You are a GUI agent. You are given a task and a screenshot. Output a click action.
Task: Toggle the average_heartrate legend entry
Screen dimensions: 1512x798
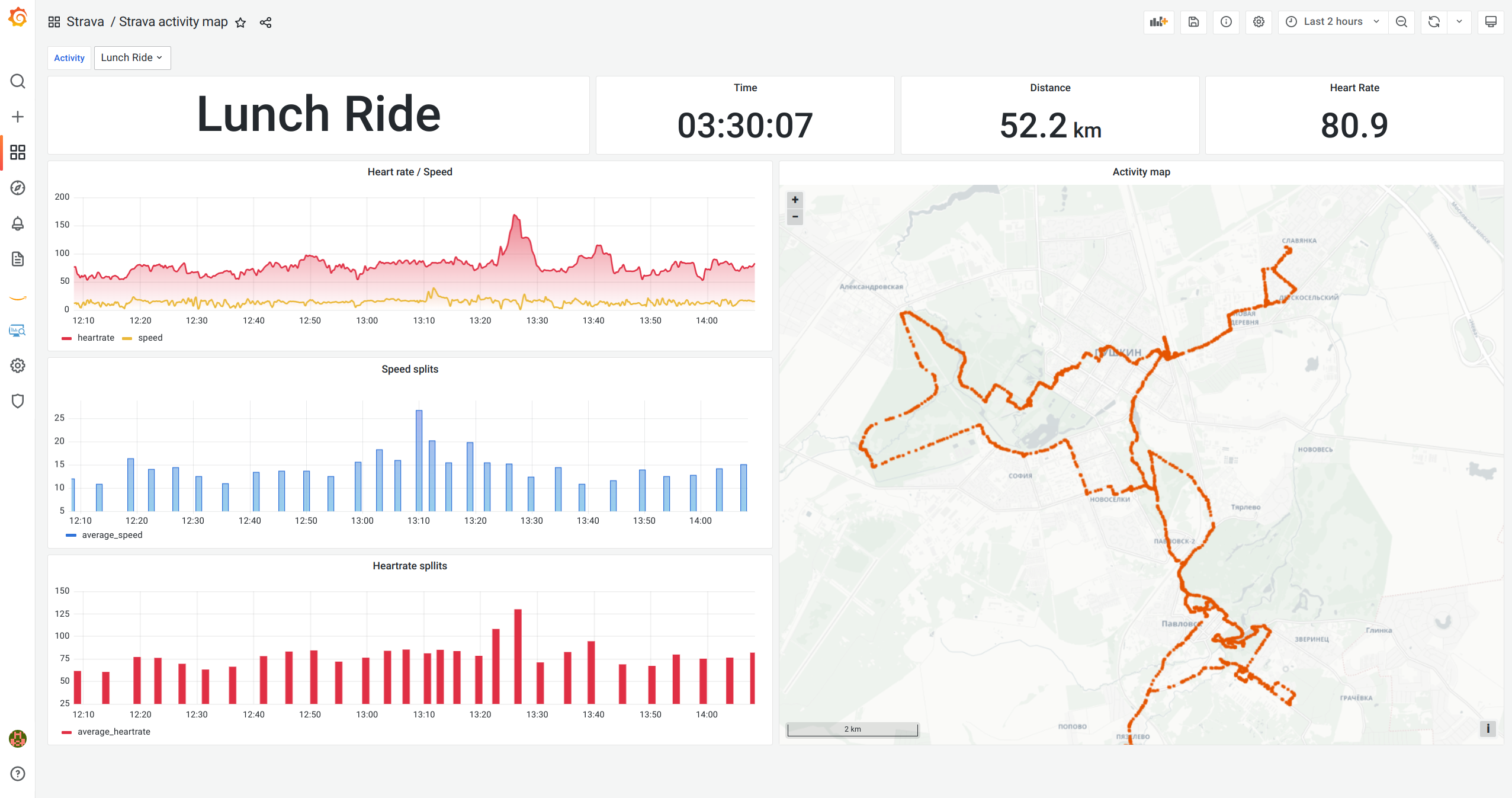(x=114, y=731)
